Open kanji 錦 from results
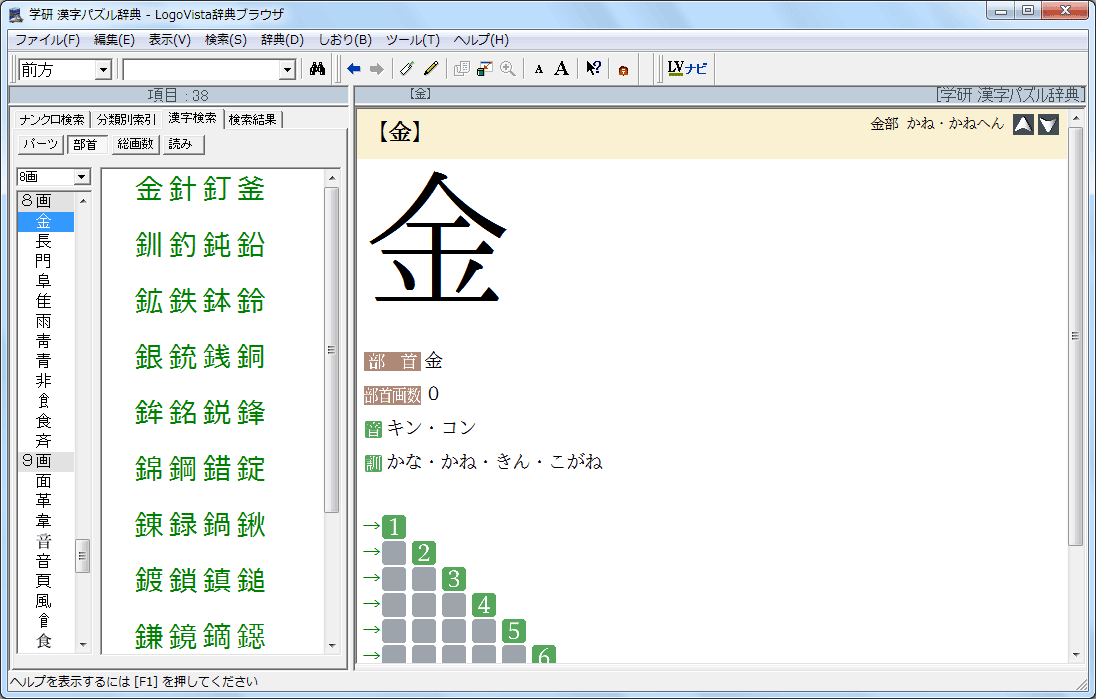Screen dimensions: 1096x699 tap(149, 468)
